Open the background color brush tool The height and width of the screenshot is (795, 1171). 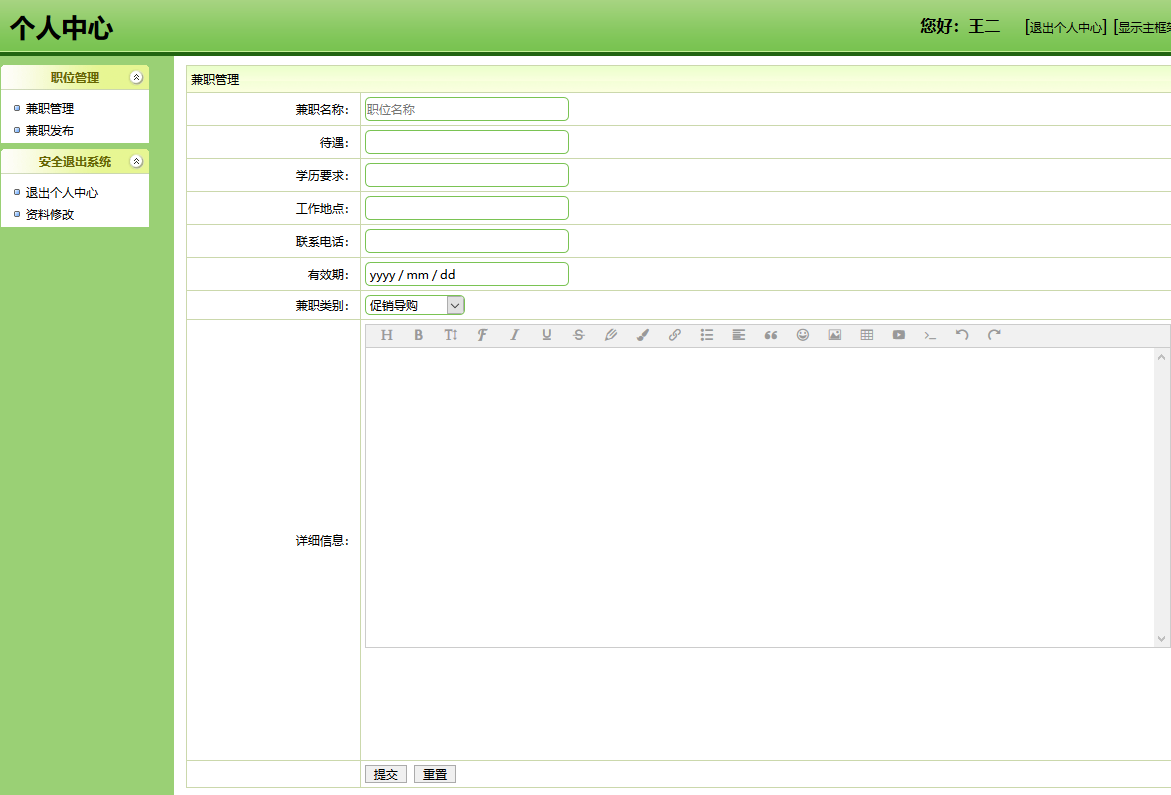pyautogui.click(x=643, y=335)
